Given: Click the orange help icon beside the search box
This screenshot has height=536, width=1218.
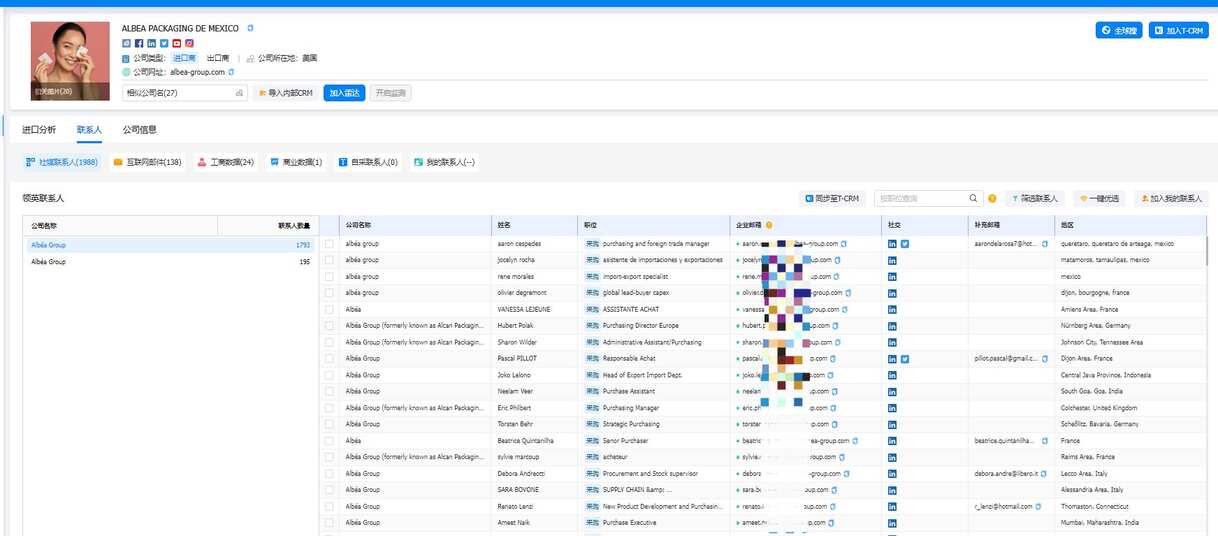Looking at the screenshot, I should 992,198.
